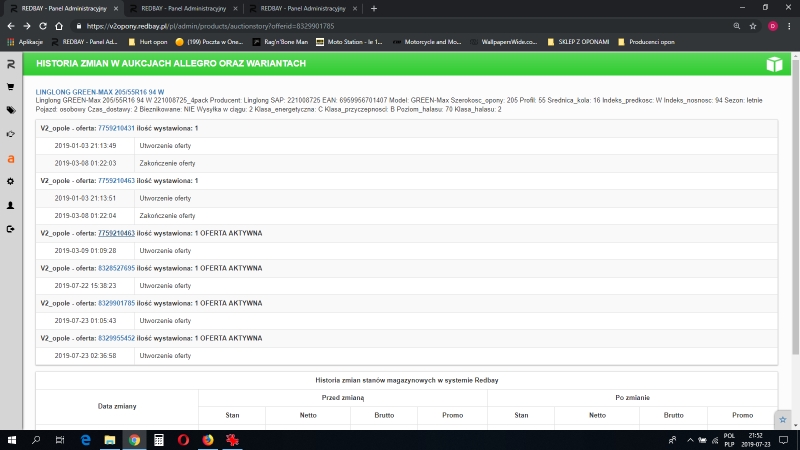Open the Allegro 'a' sidebar section

click(x=10, y=158)
